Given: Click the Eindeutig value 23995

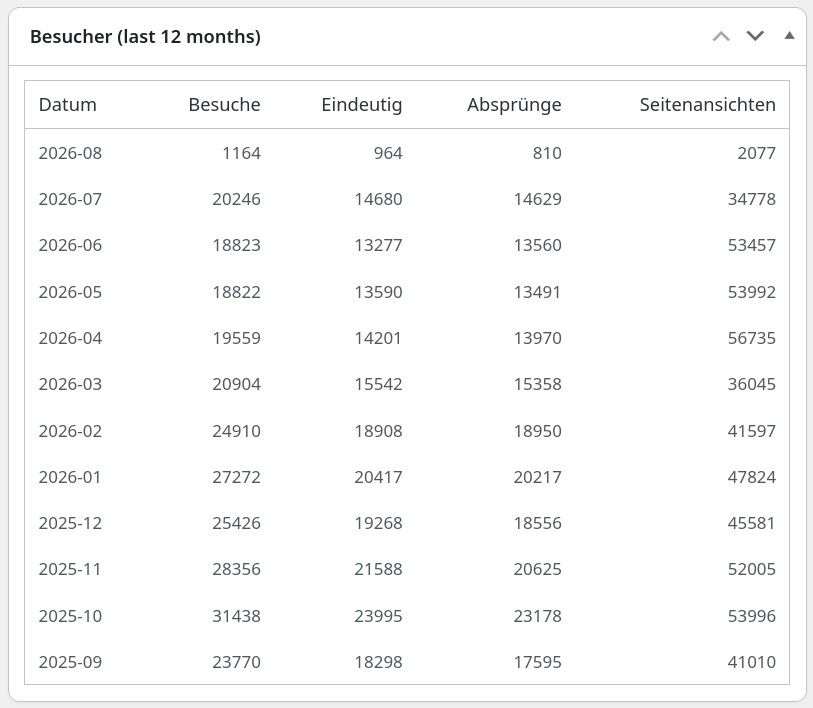Looking at the screenshot, I should (379, 616).
